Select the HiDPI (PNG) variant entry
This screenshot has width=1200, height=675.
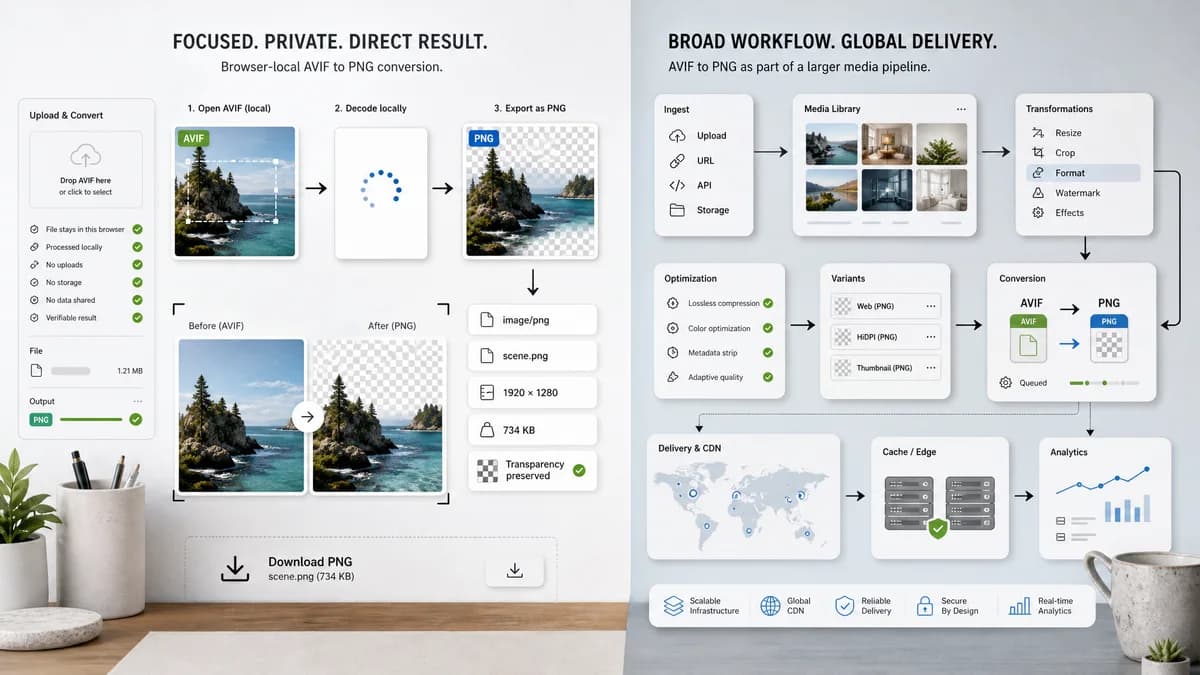[886, 337]
